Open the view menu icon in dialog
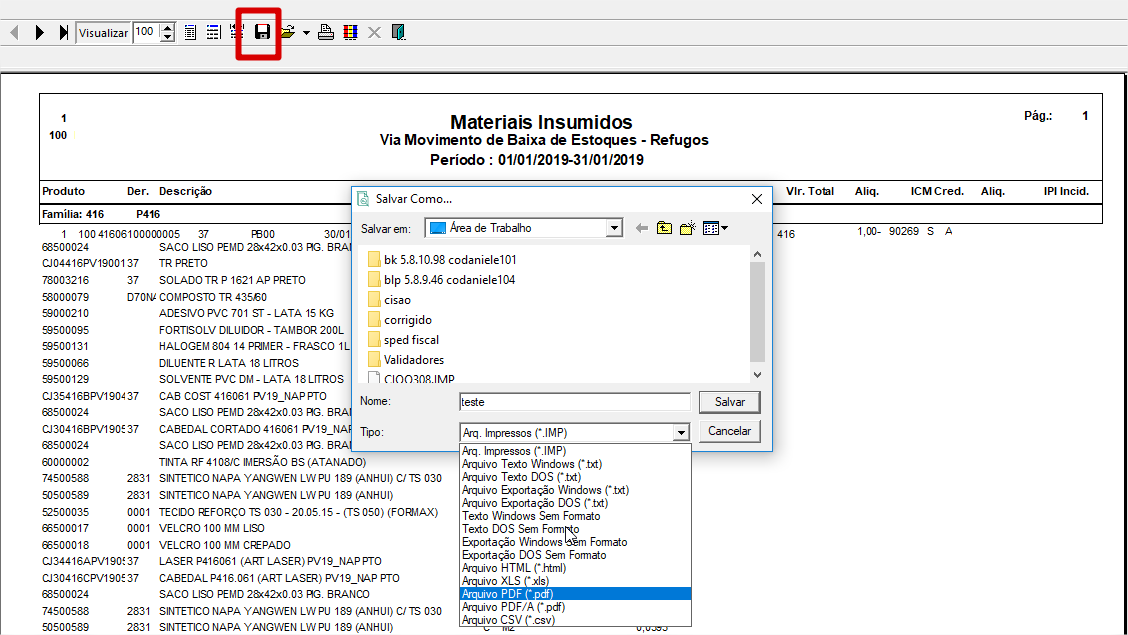 [714, 228]
